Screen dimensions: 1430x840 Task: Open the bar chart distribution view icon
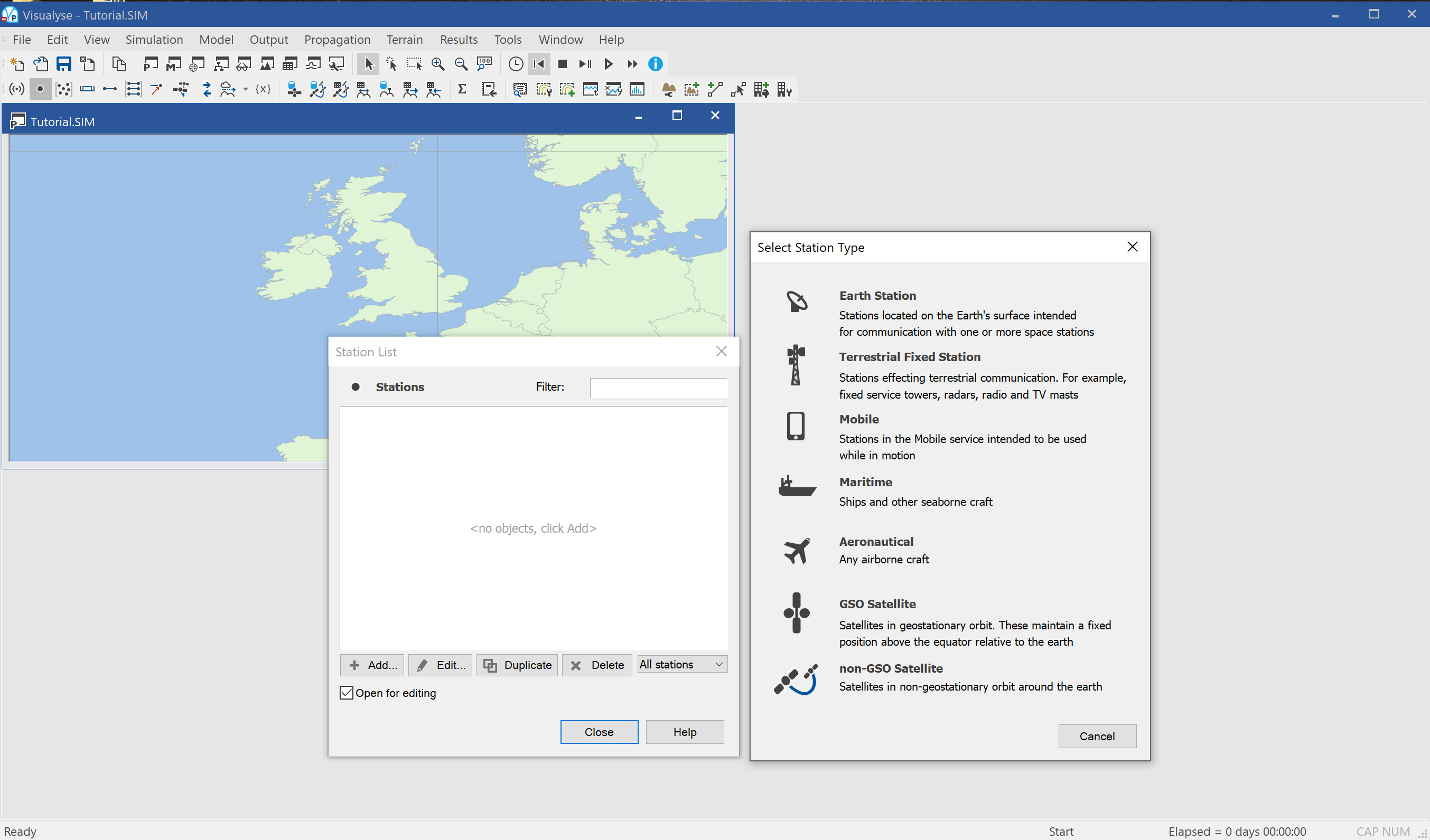637,89
